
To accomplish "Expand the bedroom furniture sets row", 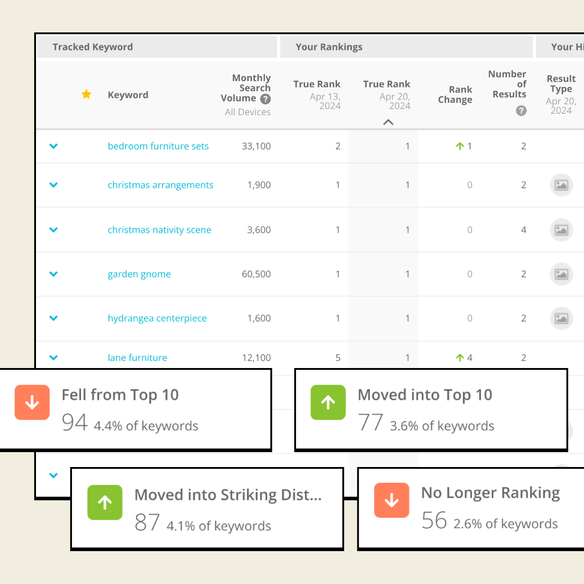I will (54, 146).
